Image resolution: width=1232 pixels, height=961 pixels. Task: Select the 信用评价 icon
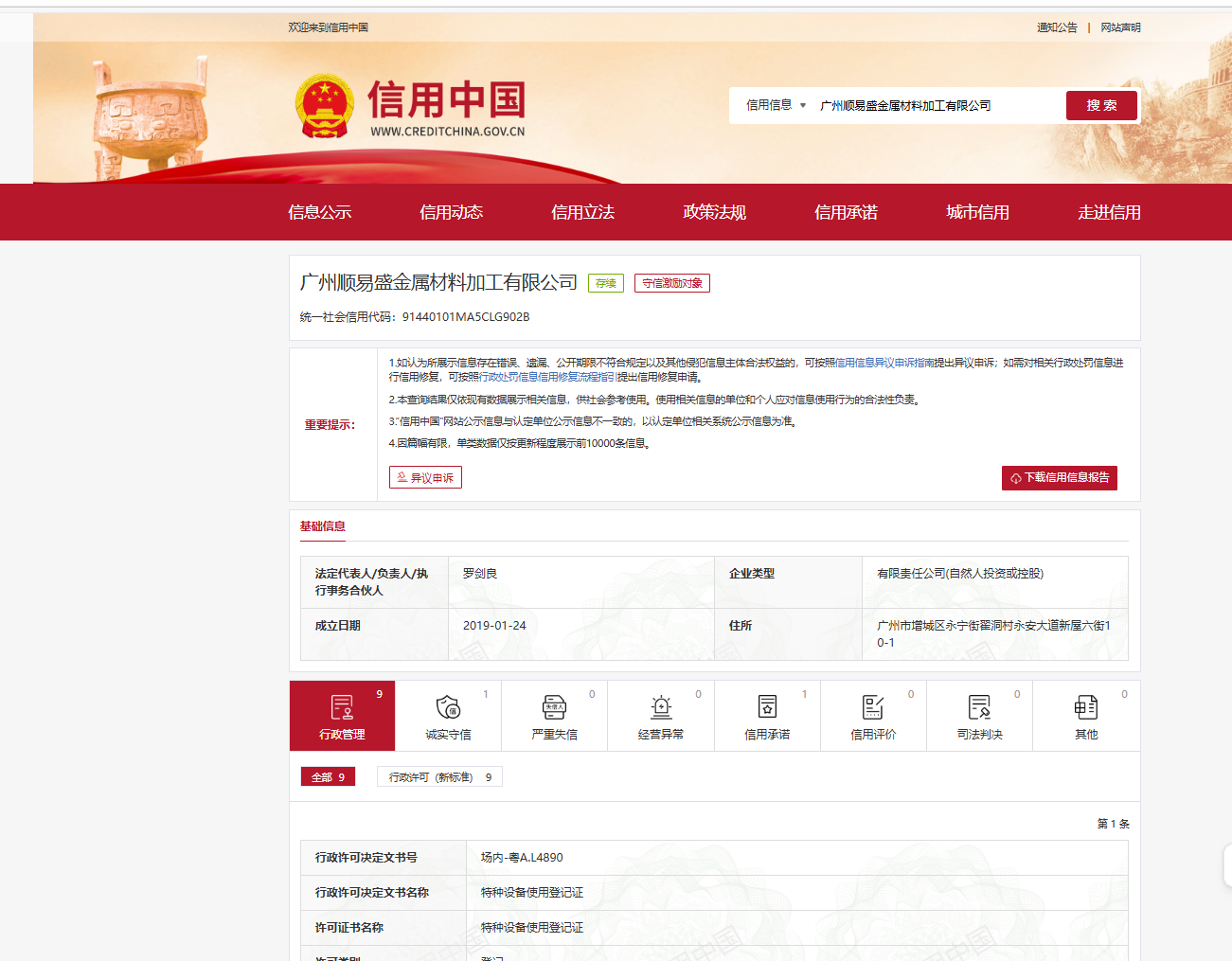pos(873,707)
